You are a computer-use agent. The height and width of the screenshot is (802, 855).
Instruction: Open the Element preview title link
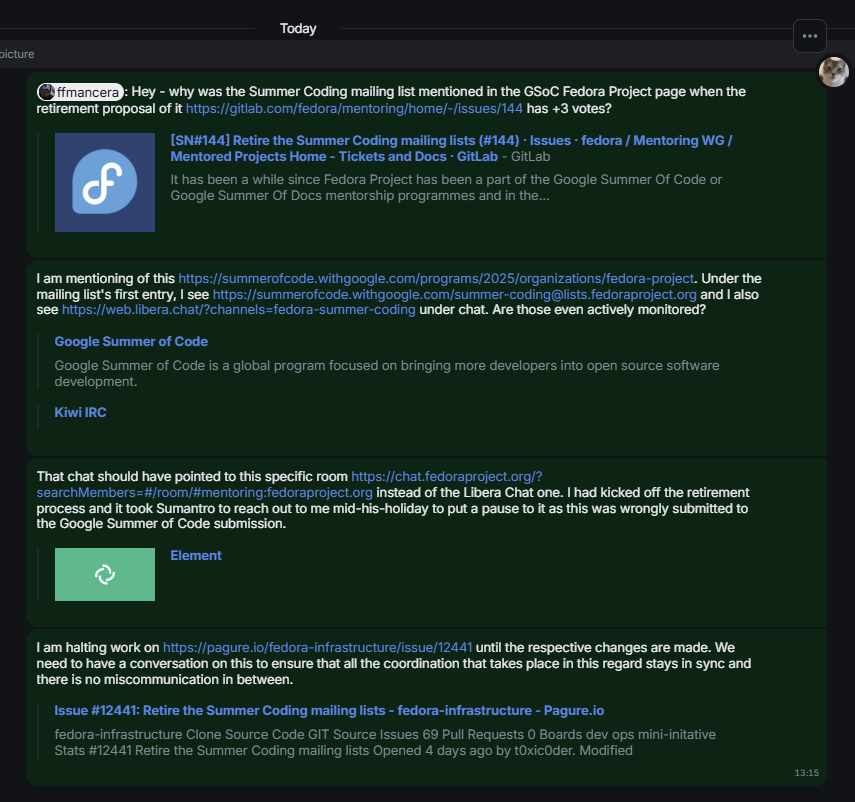click(x=196, y=556)
